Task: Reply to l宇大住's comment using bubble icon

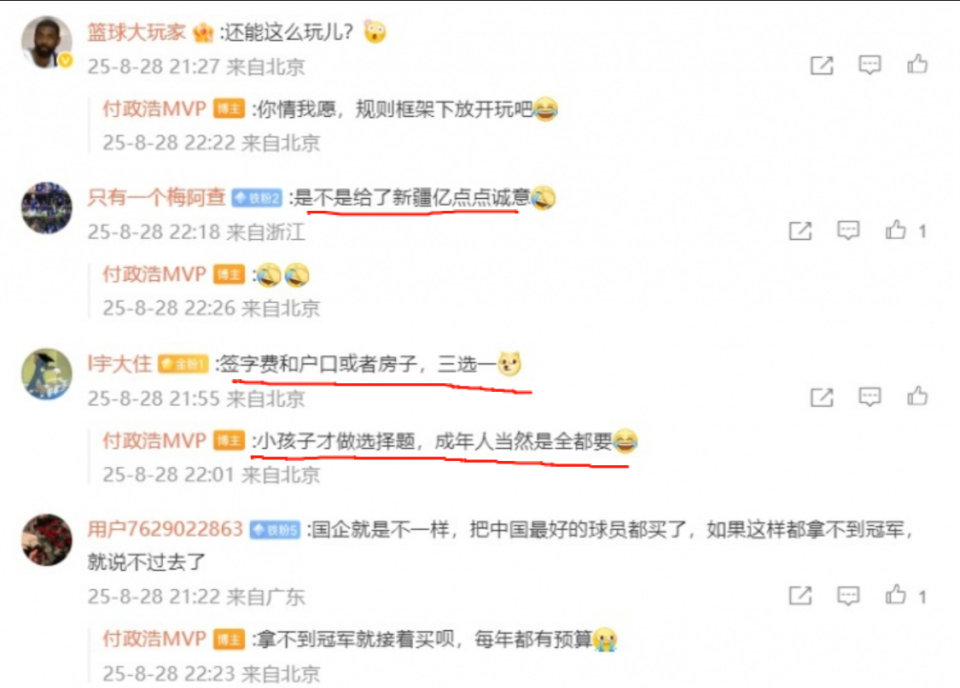Action: click(869, 397)
